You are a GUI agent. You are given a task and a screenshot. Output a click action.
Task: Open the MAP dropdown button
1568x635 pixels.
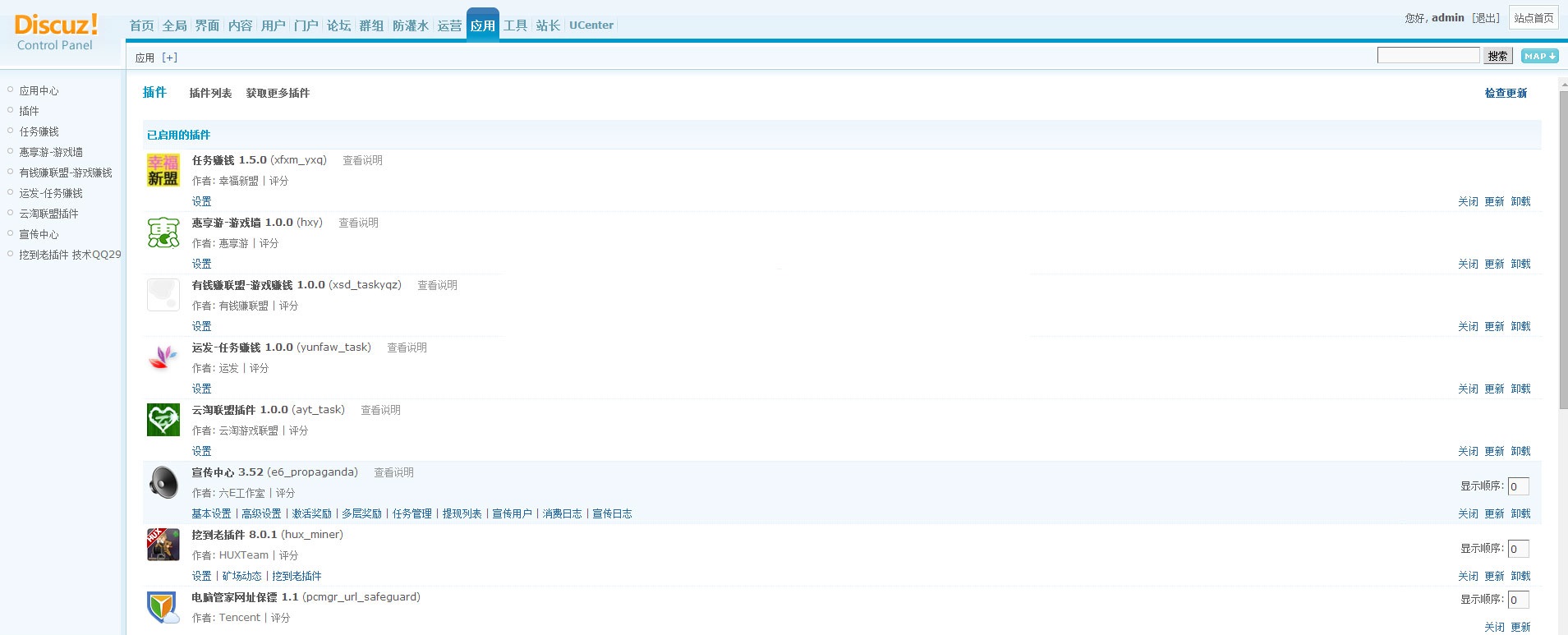1539,56
